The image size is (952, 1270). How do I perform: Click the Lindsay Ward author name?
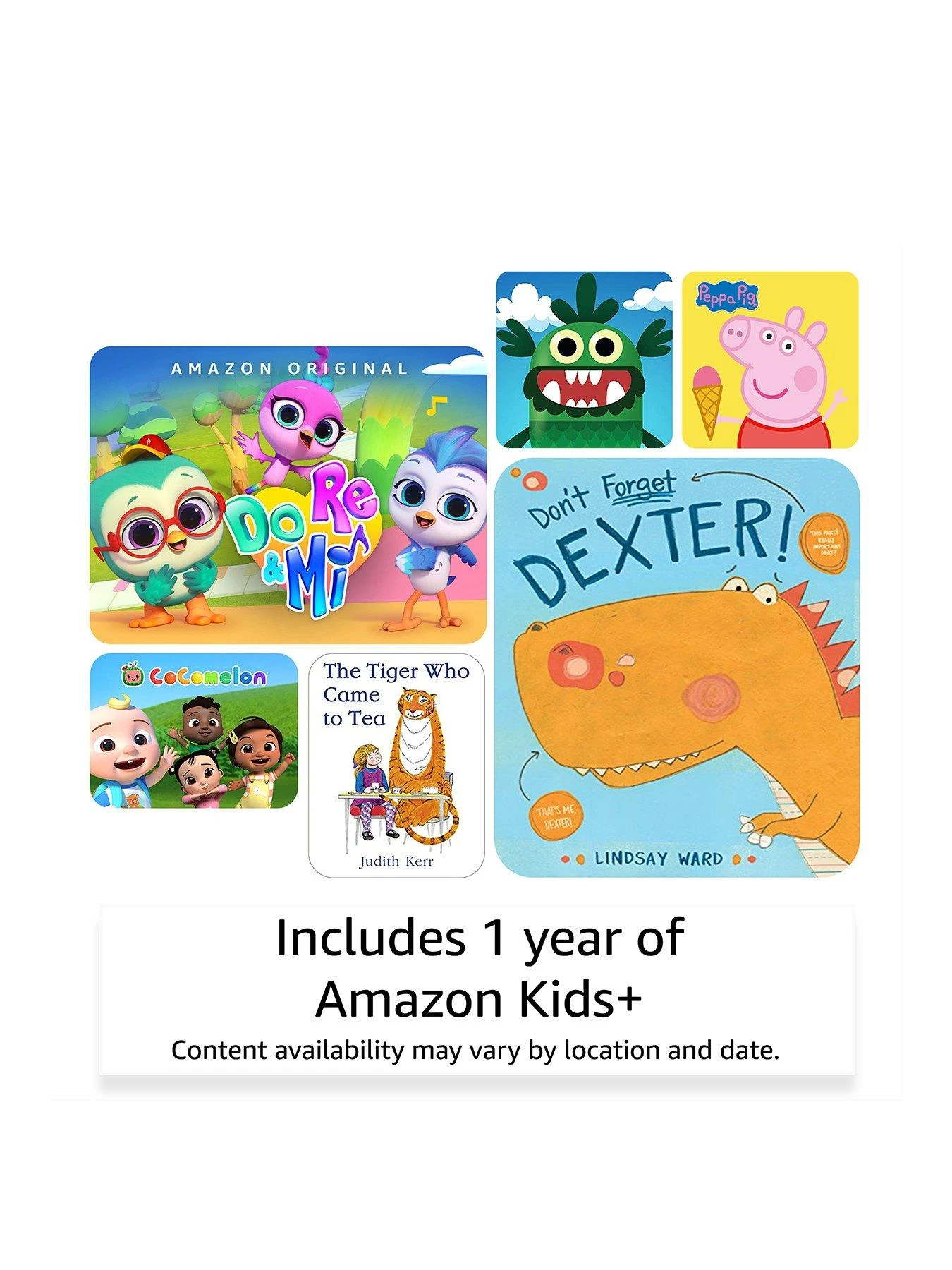coord(659,859)
